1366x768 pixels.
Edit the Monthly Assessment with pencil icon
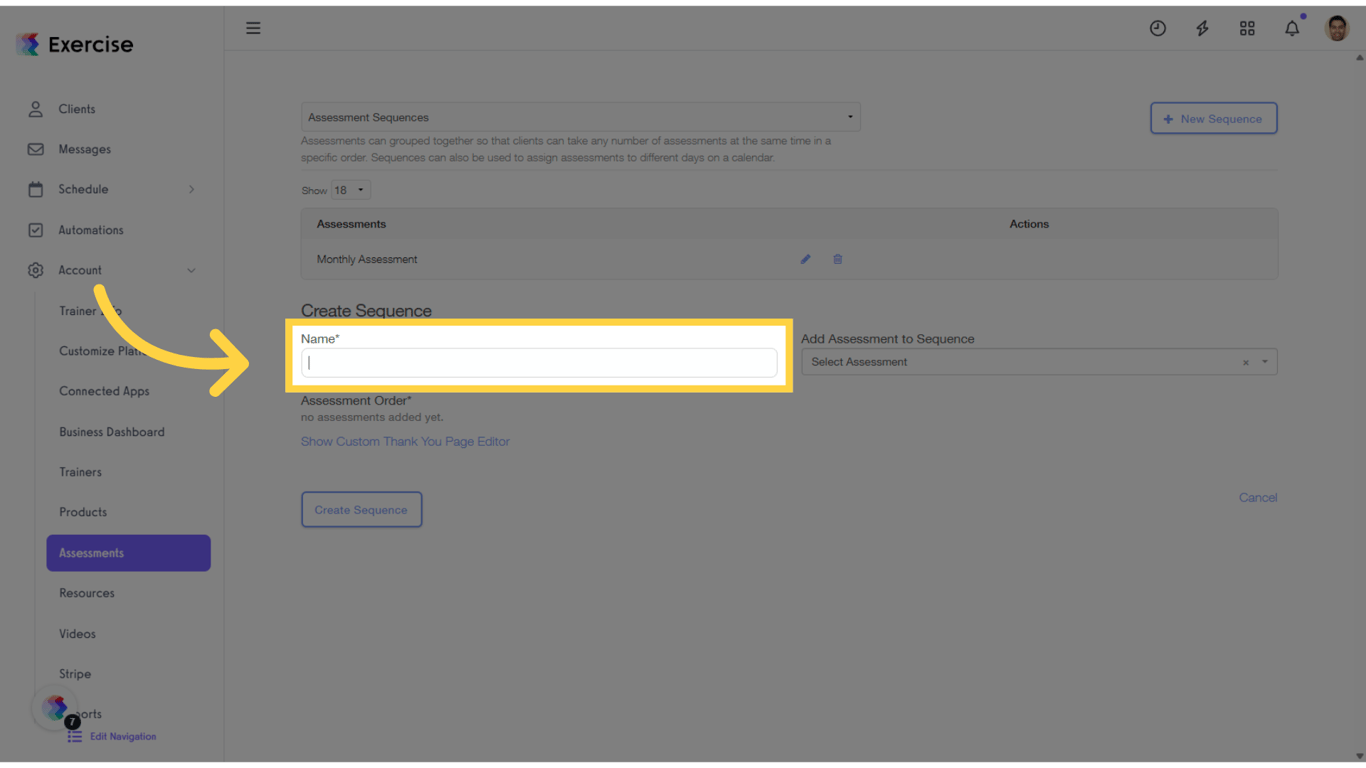(805, 259)
